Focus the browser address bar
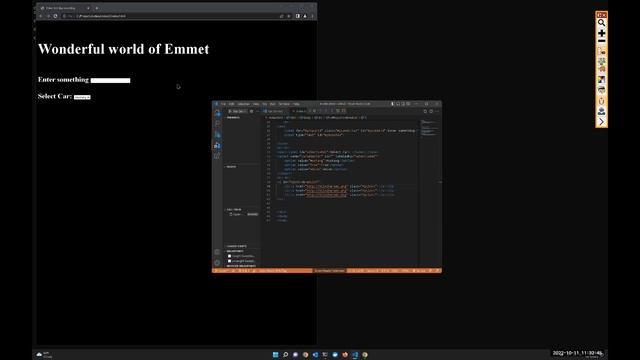 (176, 16)
